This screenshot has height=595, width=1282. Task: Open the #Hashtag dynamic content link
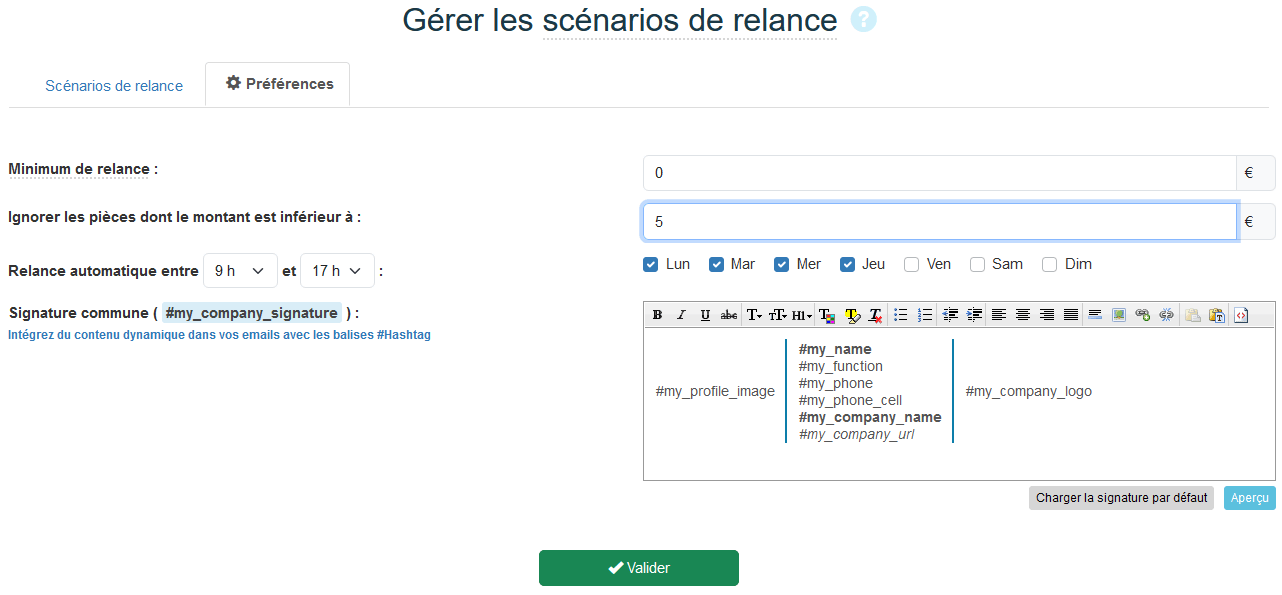[x=219, y=335]
